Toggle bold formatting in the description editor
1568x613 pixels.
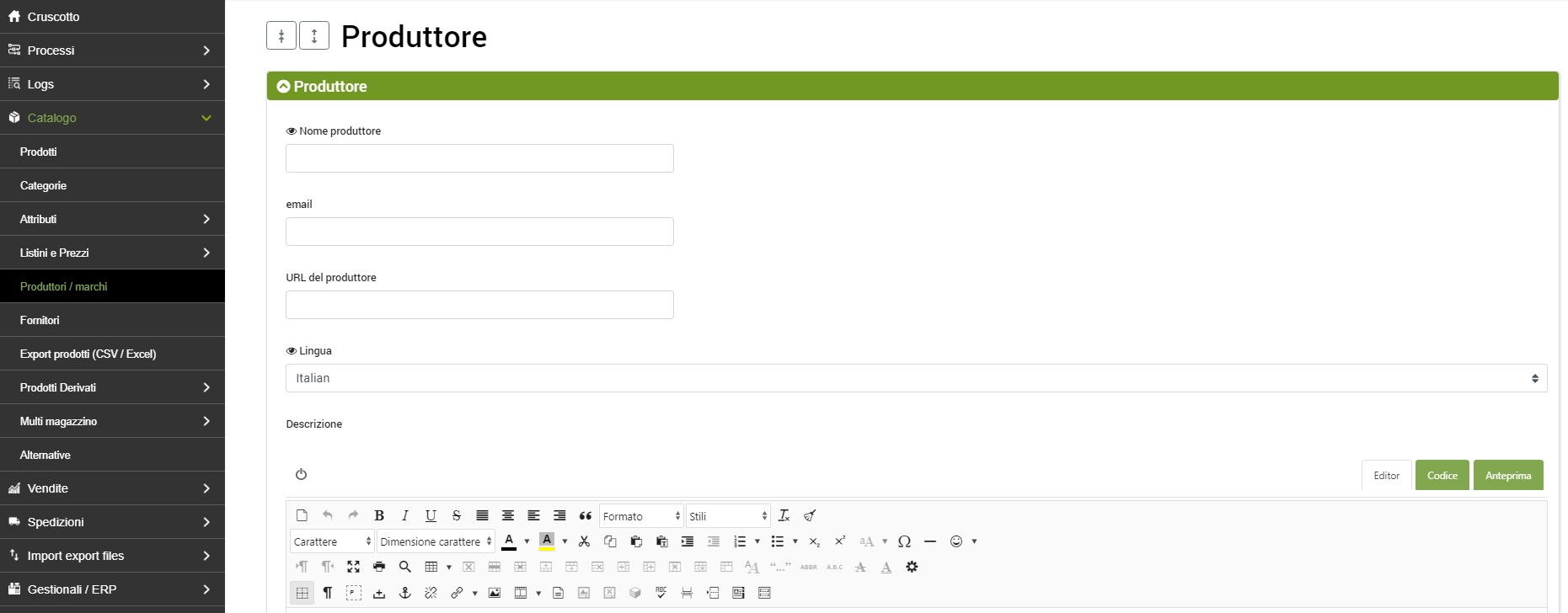pyautogui.click(x=379, y=516)
